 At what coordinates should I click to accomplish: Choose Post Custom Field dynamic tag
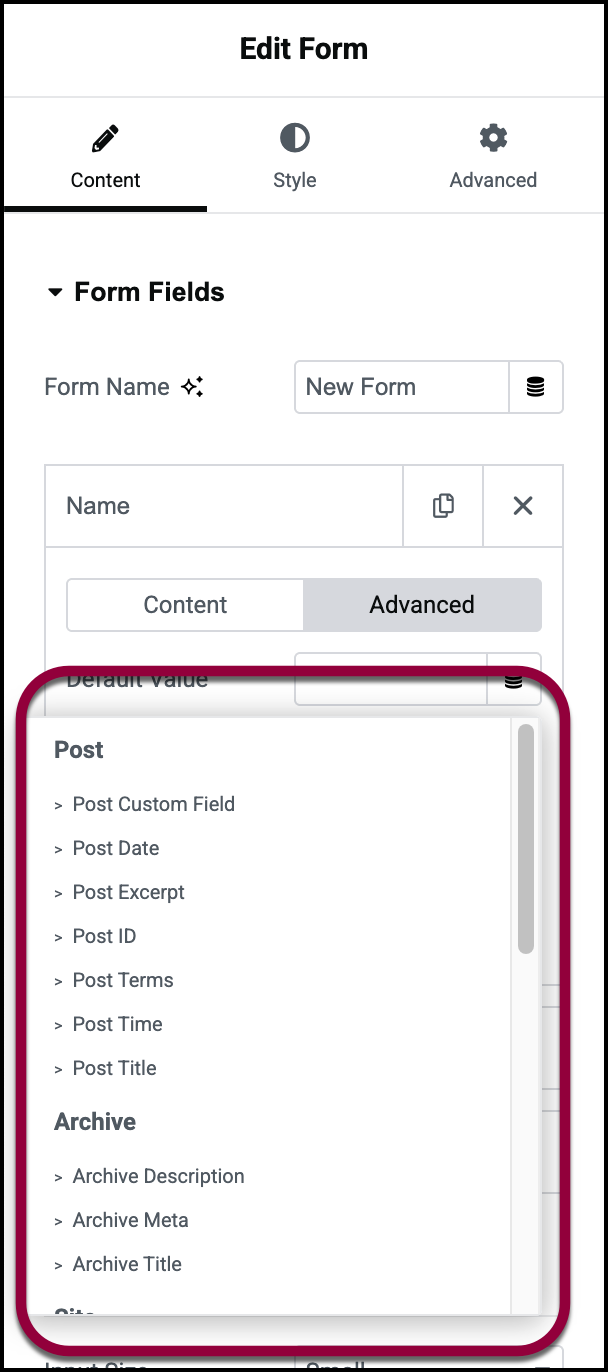tap(153, 804)
